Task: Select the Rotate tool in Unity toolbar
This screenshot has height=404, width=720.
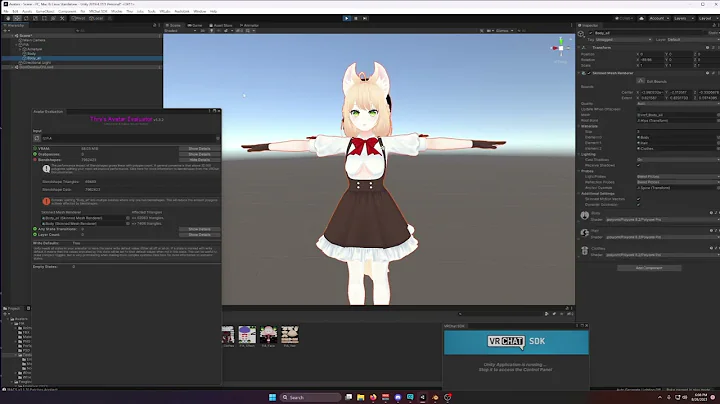Action: [26, 18]
